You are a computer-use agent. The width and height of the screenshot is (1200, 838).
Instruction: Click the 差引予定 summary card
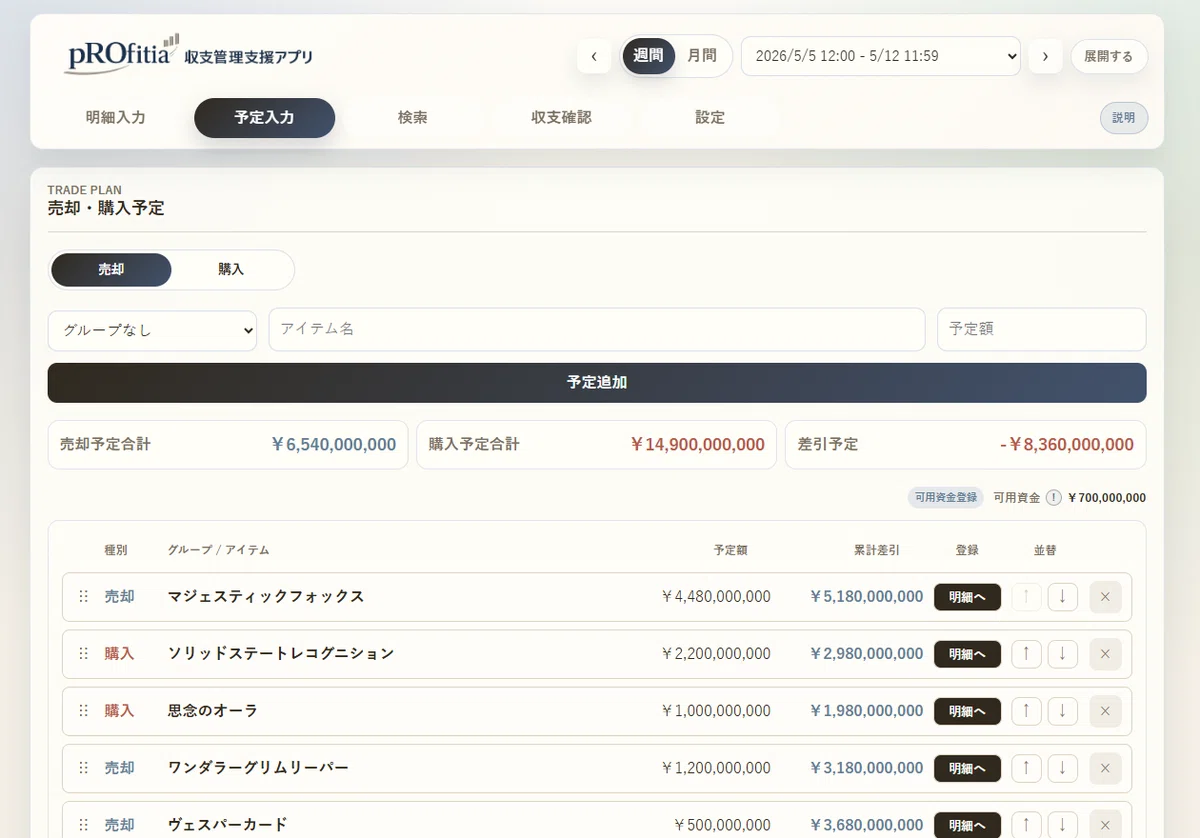point(966,445)
